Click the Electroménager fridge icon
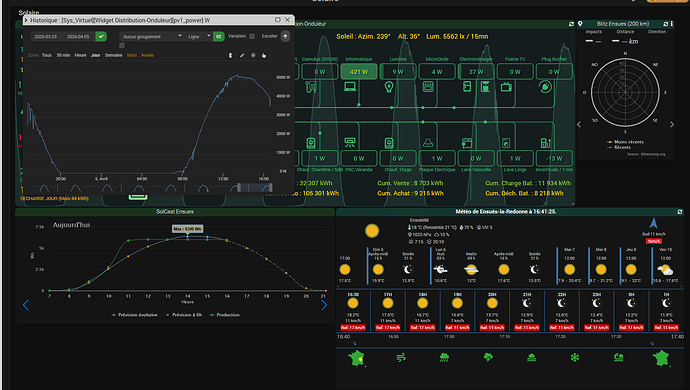 [467, 87]
